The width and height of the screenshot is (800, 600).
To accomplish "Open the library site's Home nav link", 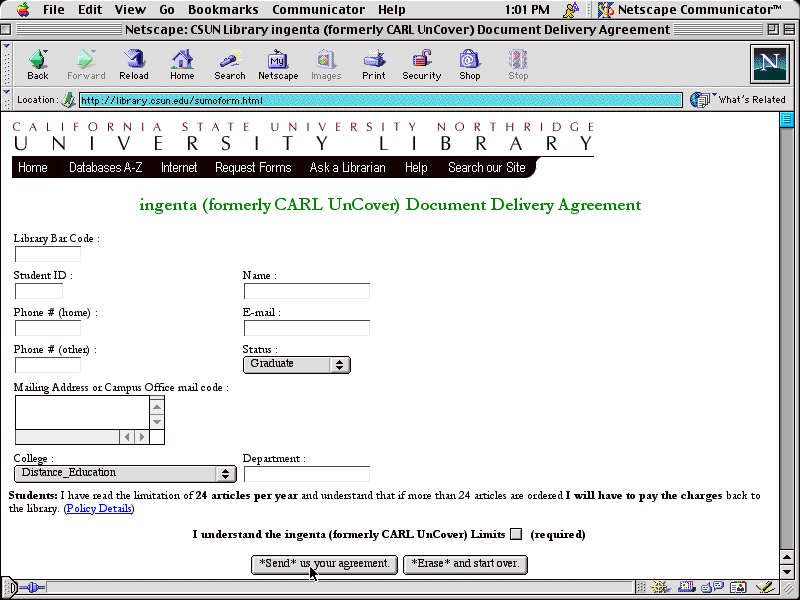I will pyautogui.click(x=33, y=167).
